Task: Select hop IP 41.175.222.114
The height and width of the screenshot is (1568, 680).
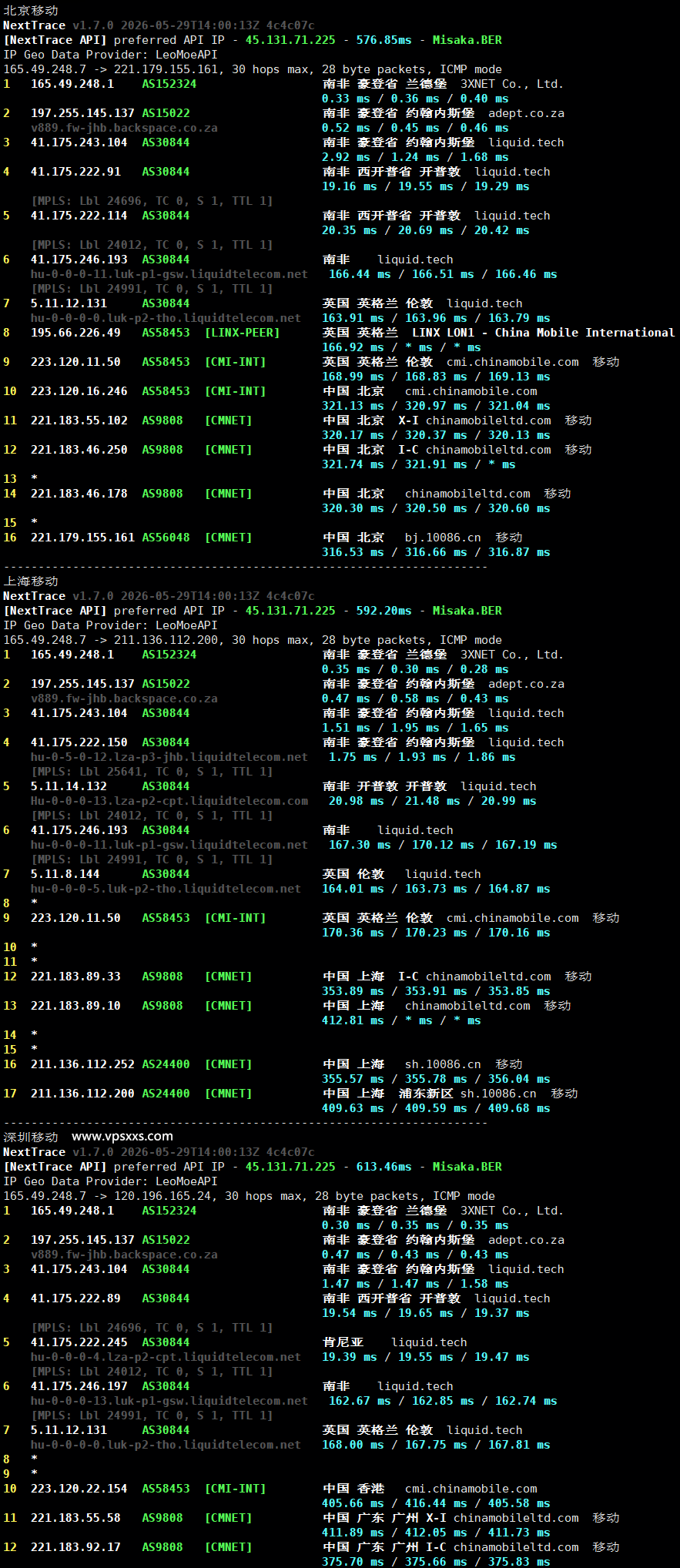Action: click(79, 216)
